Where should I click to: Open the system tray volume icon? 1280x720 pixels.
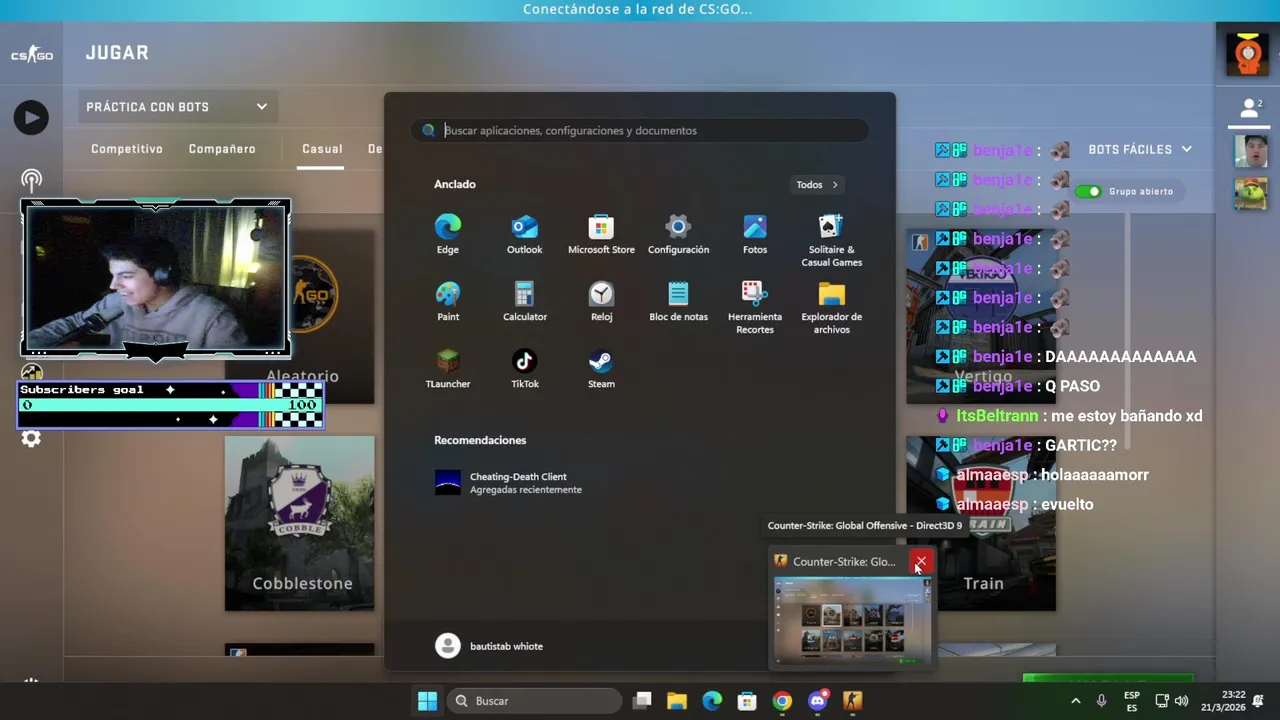tap(1181, 701)
